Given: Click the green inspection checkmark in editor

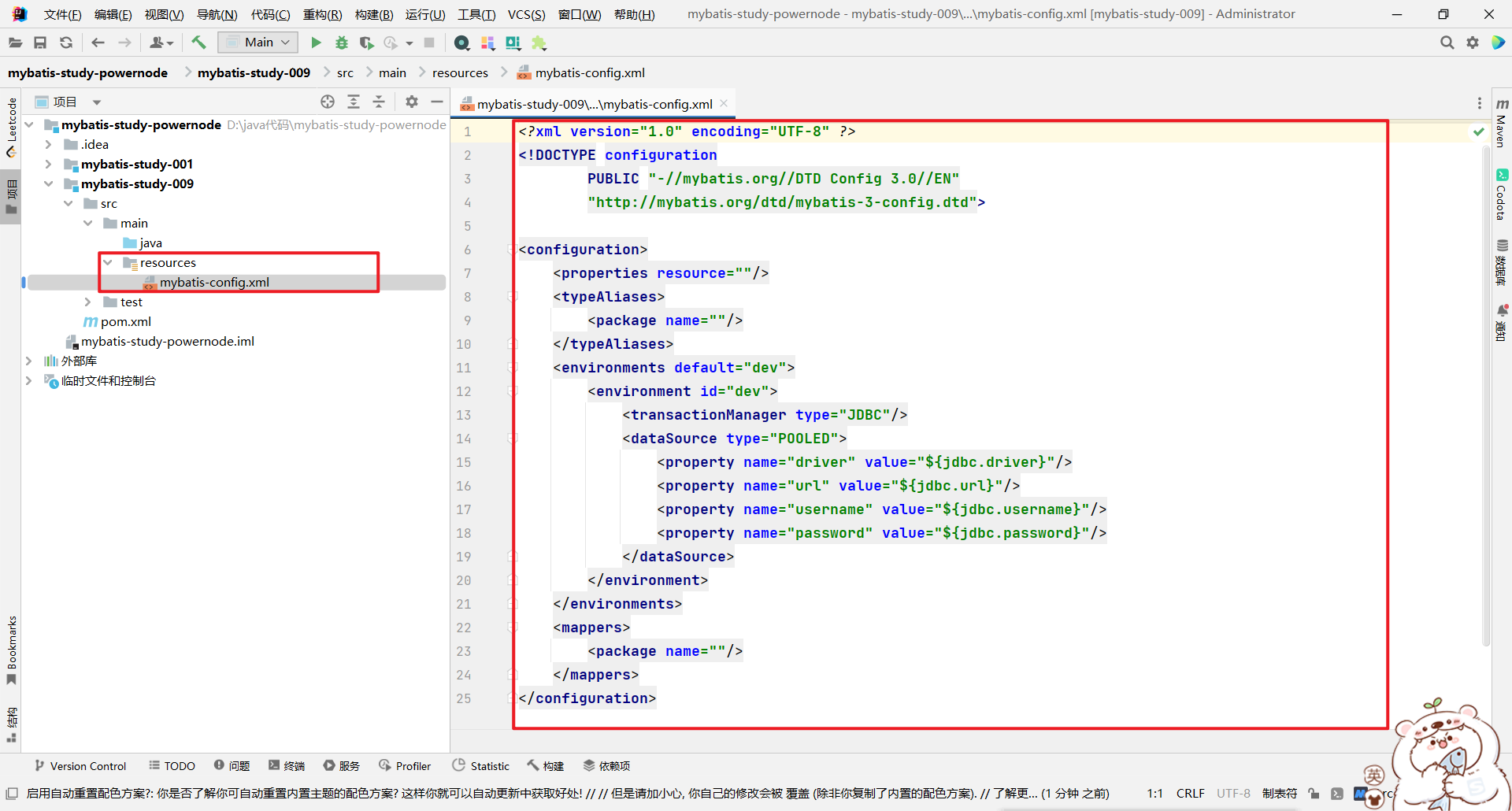Looking at the screenshot, I should coord(1478,131).
